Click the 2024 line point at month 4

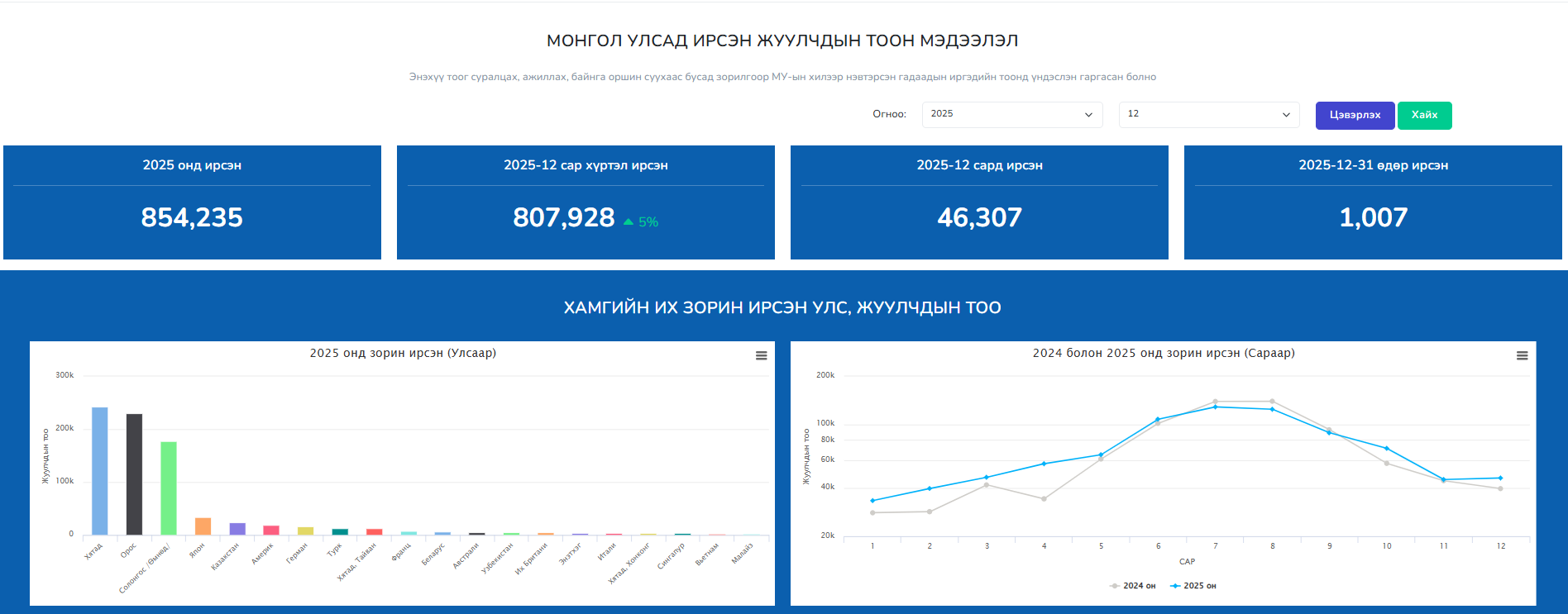click(1044, 498)
